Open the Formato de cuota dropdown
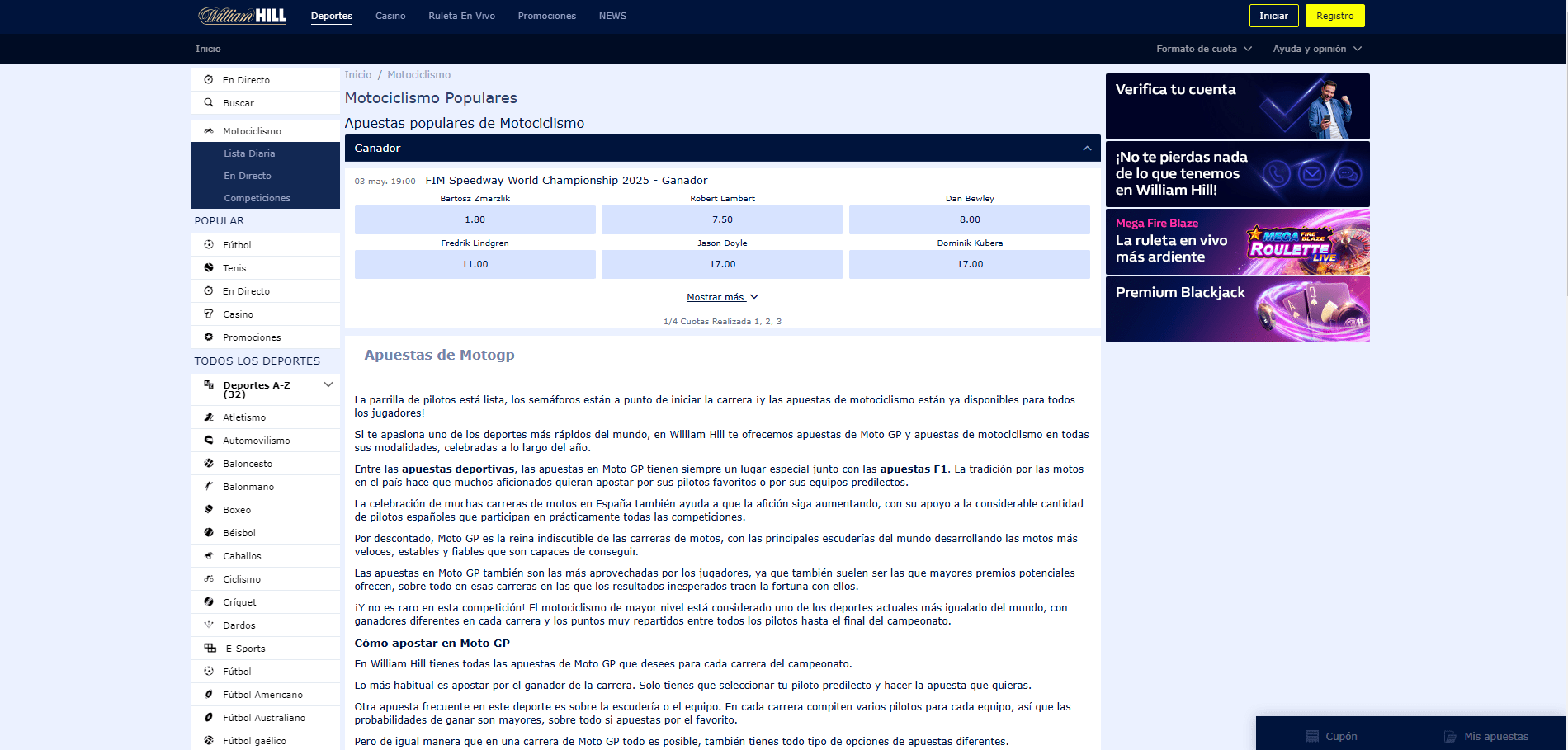This screenshot has height=750, width=1568. tap(1204, 49)
